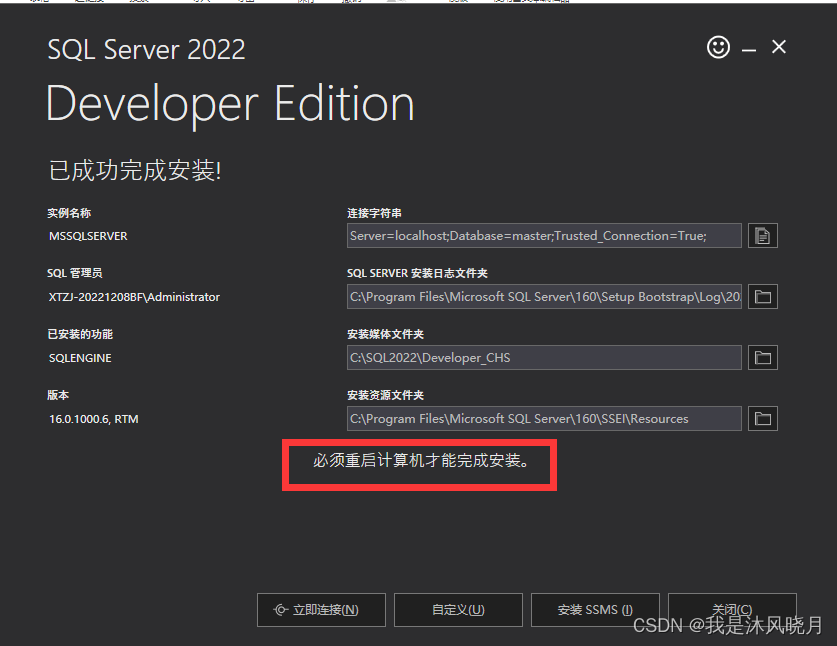Click the restart computer required message

(x=420, y=462)
